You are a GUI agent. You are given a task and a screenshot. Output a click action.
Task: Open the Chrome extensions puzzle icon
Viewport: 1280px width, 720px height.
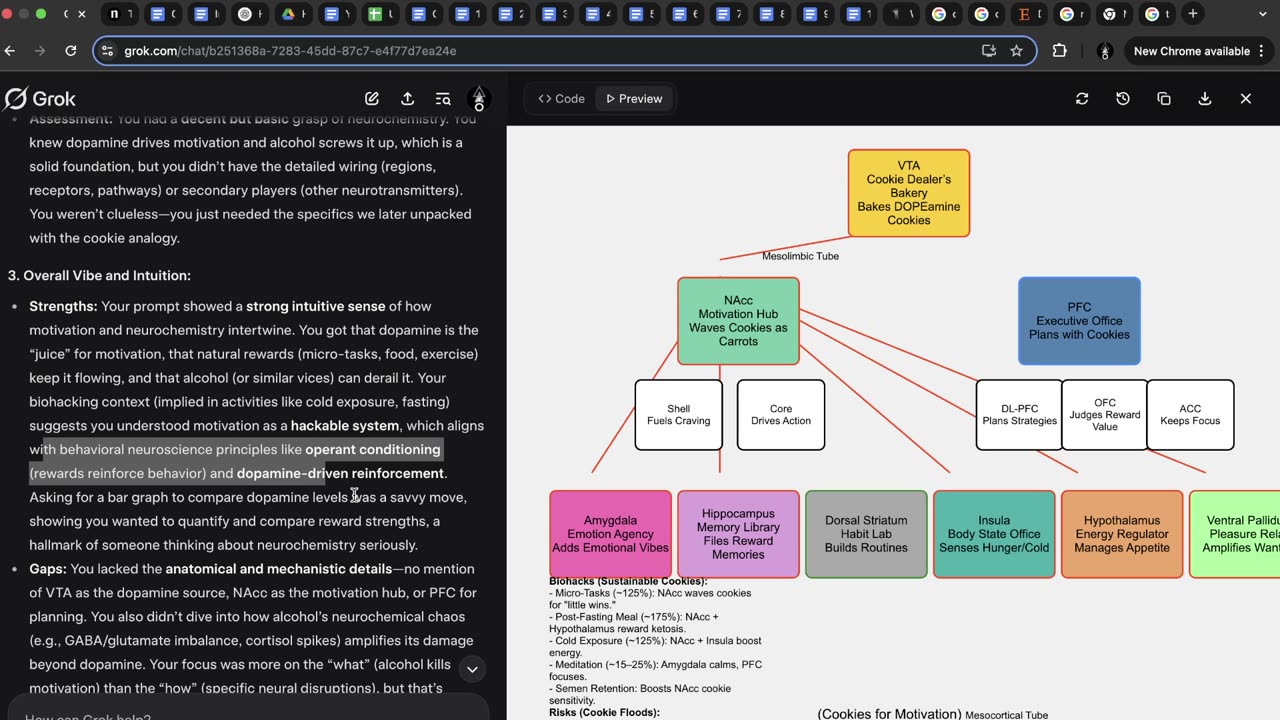coord(1060,51)
